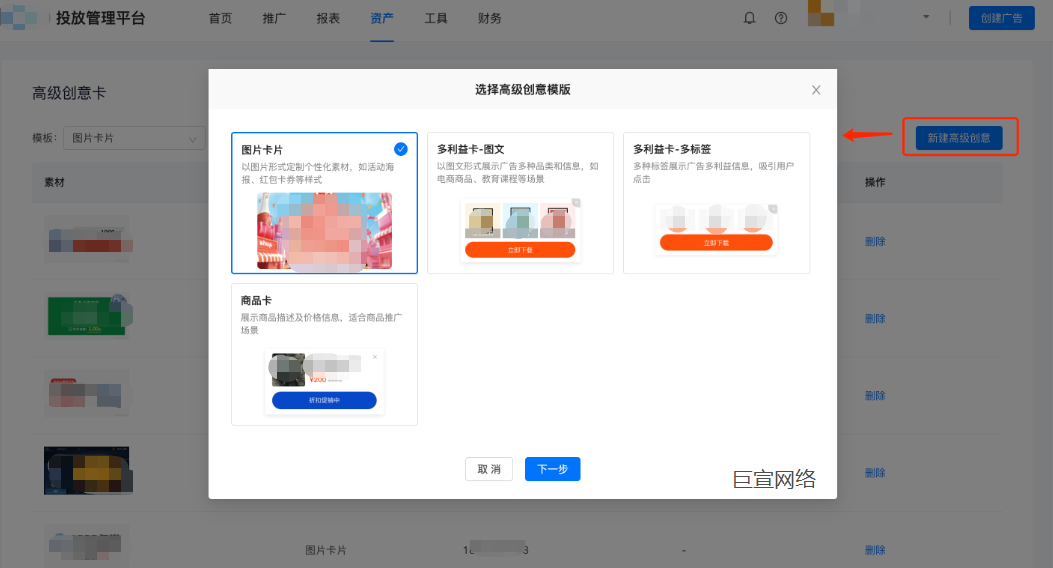The image size is (1053, 568).
Task: Click 立即下载 in 多利益卡-多标签 preview
Action: tap(716, 242)
